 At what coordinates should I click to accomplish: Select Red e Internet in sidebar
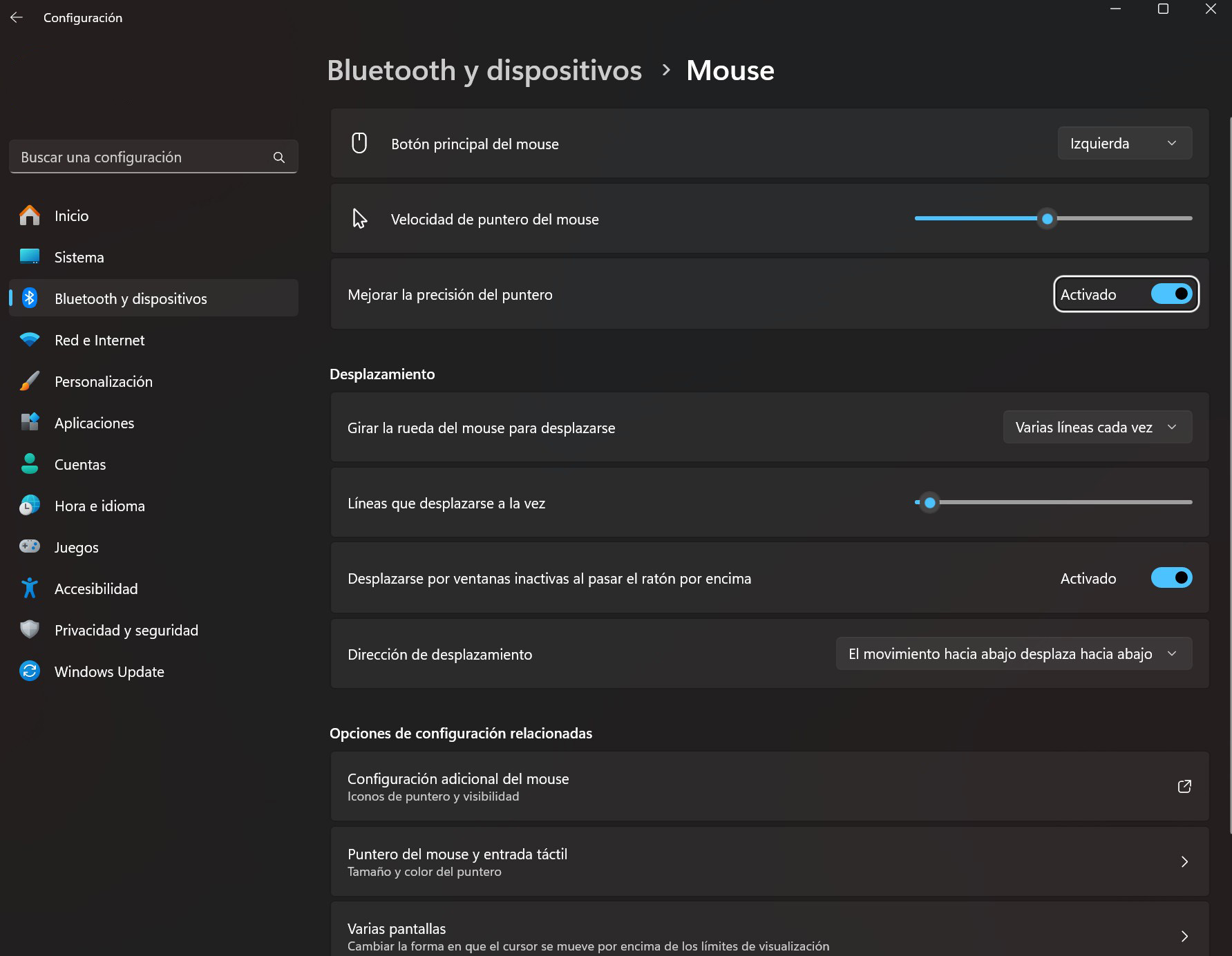coord(153,340)
